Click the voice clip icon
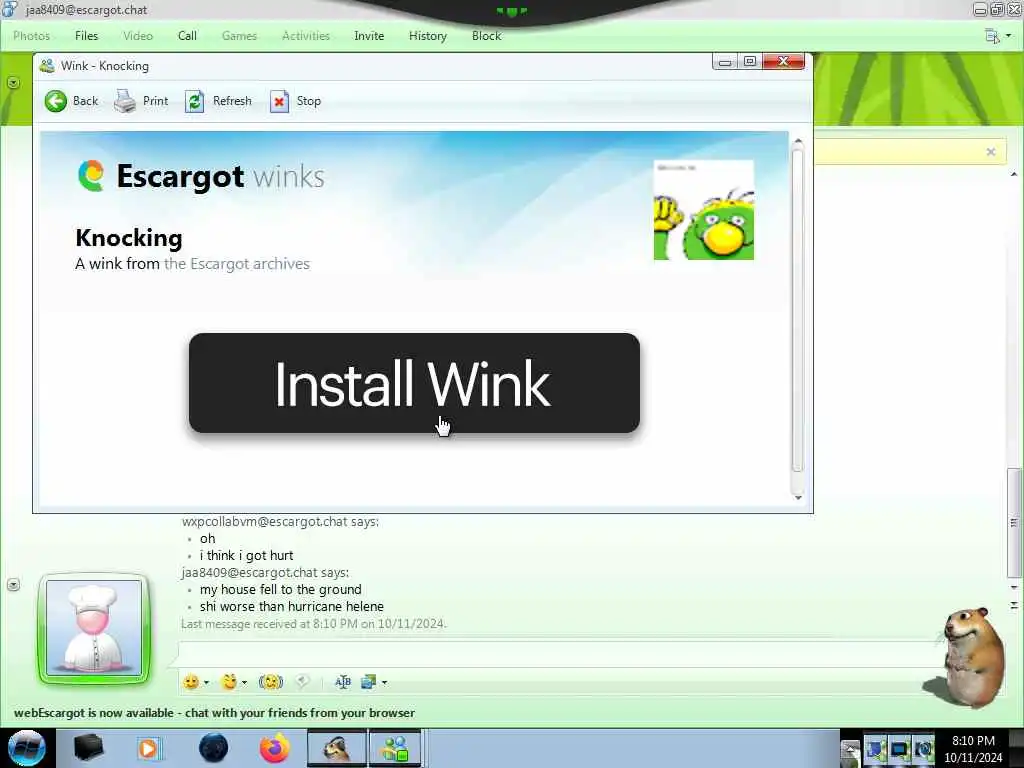 tap(302, 682)
